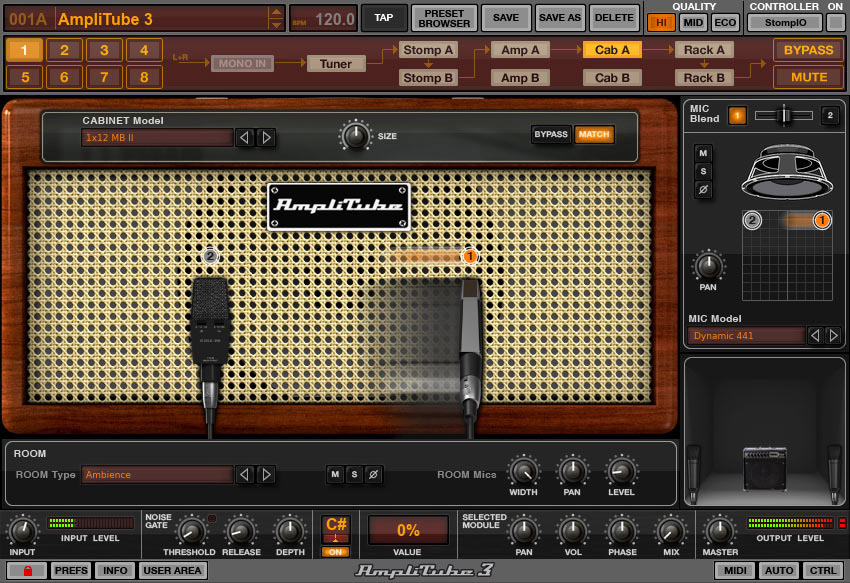
Task: Open the mic model field Dynamic 441
Action: point(746,336)
